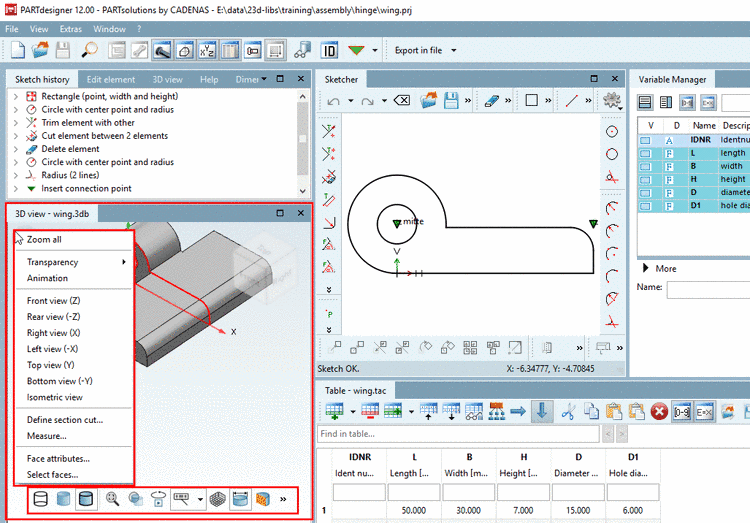This screenshot has height=523, width=750.
Task: Click the blue right arrow in Table toolbar
Action: 518,412
